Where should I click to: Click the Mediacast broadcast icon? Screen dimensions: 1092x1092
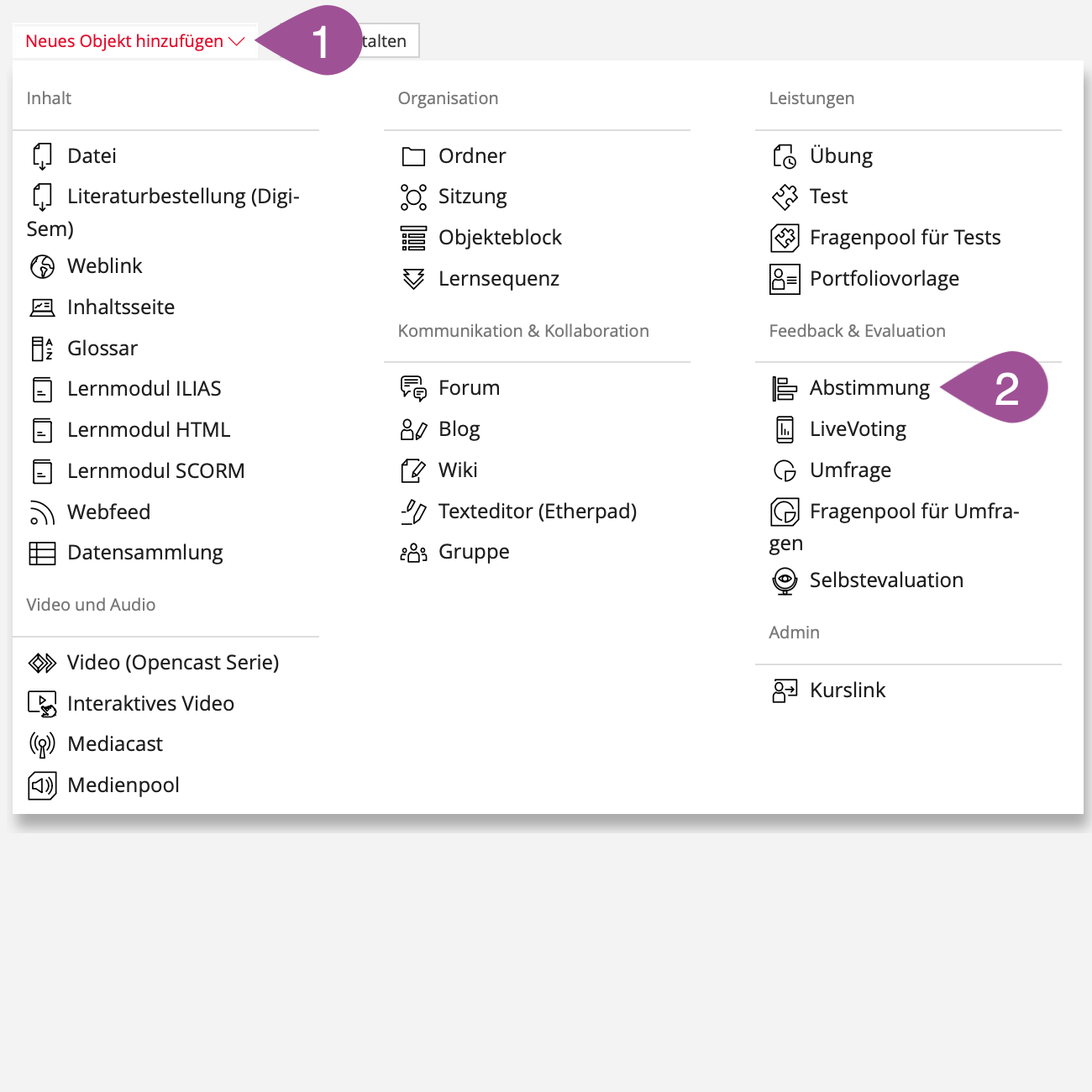pos(42,744)
